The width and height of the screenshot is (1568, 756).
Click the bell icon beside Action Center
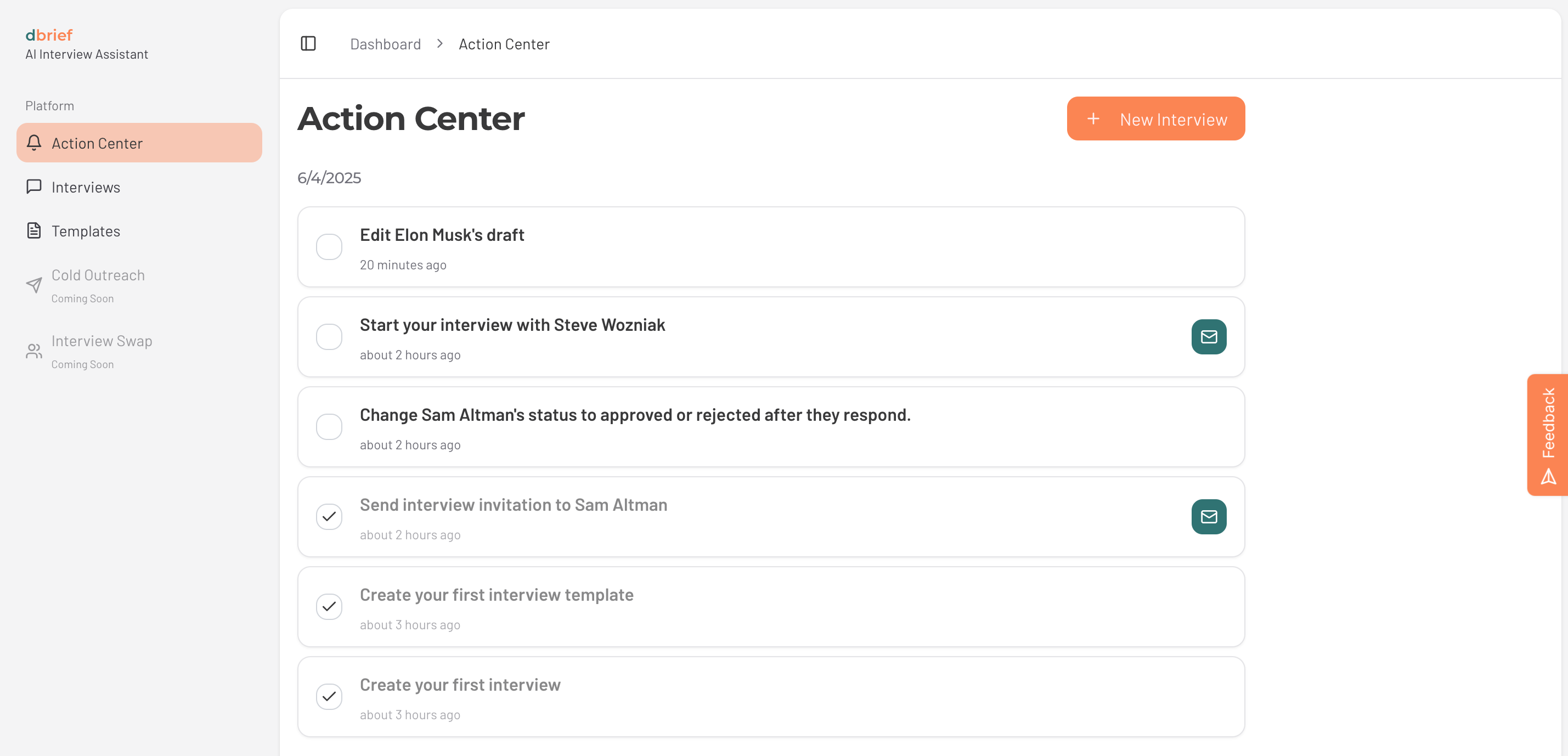[x=34, y=143]
